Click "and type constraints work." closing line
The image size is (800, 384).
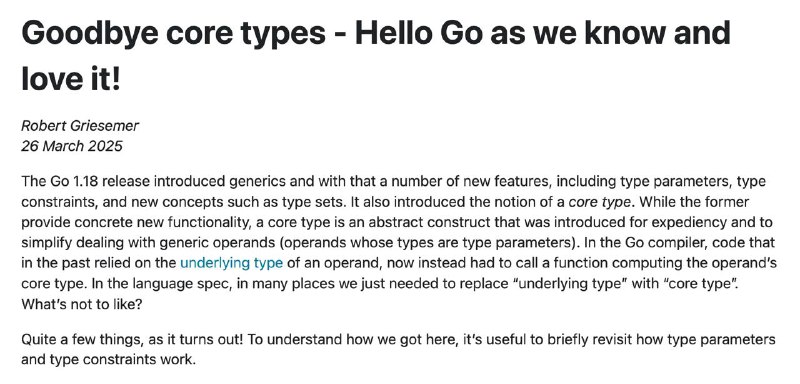click(x=108, y=360)
